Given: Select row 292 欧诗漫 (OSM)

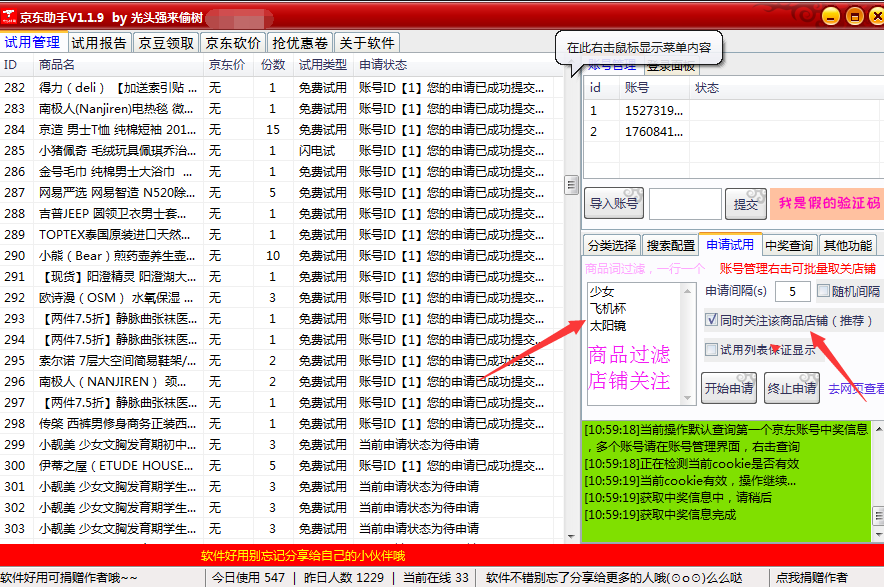Looking at the screenshot, I should pos(281,298).
